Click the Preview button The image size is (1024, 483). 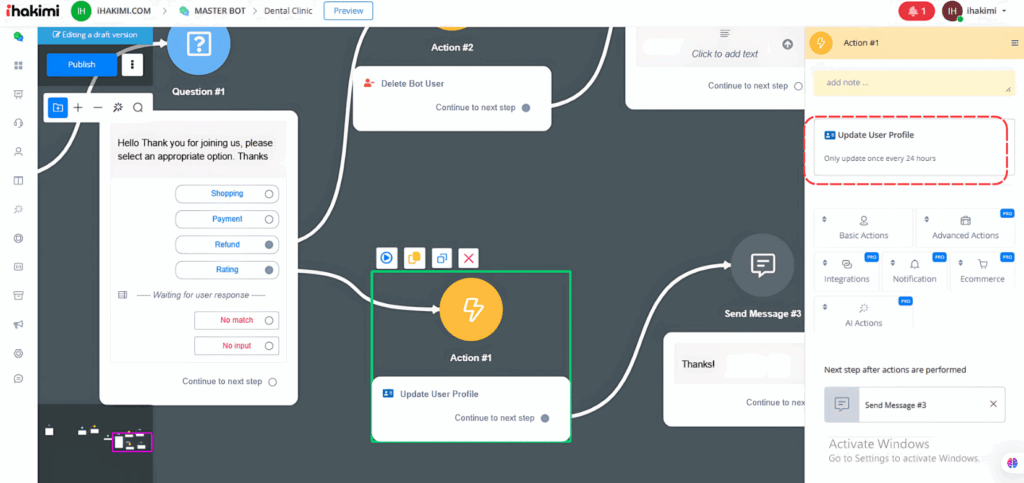[x=348, y=11]
